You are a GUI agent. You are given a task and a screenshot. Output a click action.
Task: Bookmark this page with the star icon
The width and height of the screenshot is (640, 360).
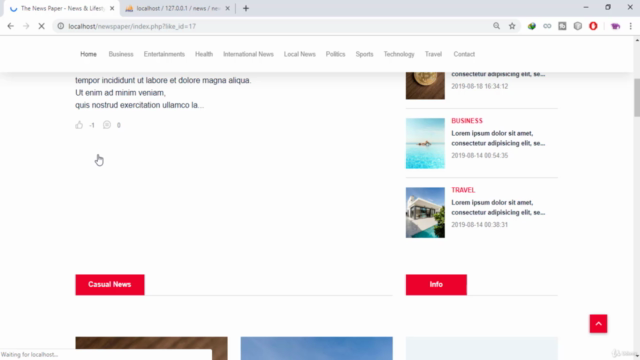[512, 26]
